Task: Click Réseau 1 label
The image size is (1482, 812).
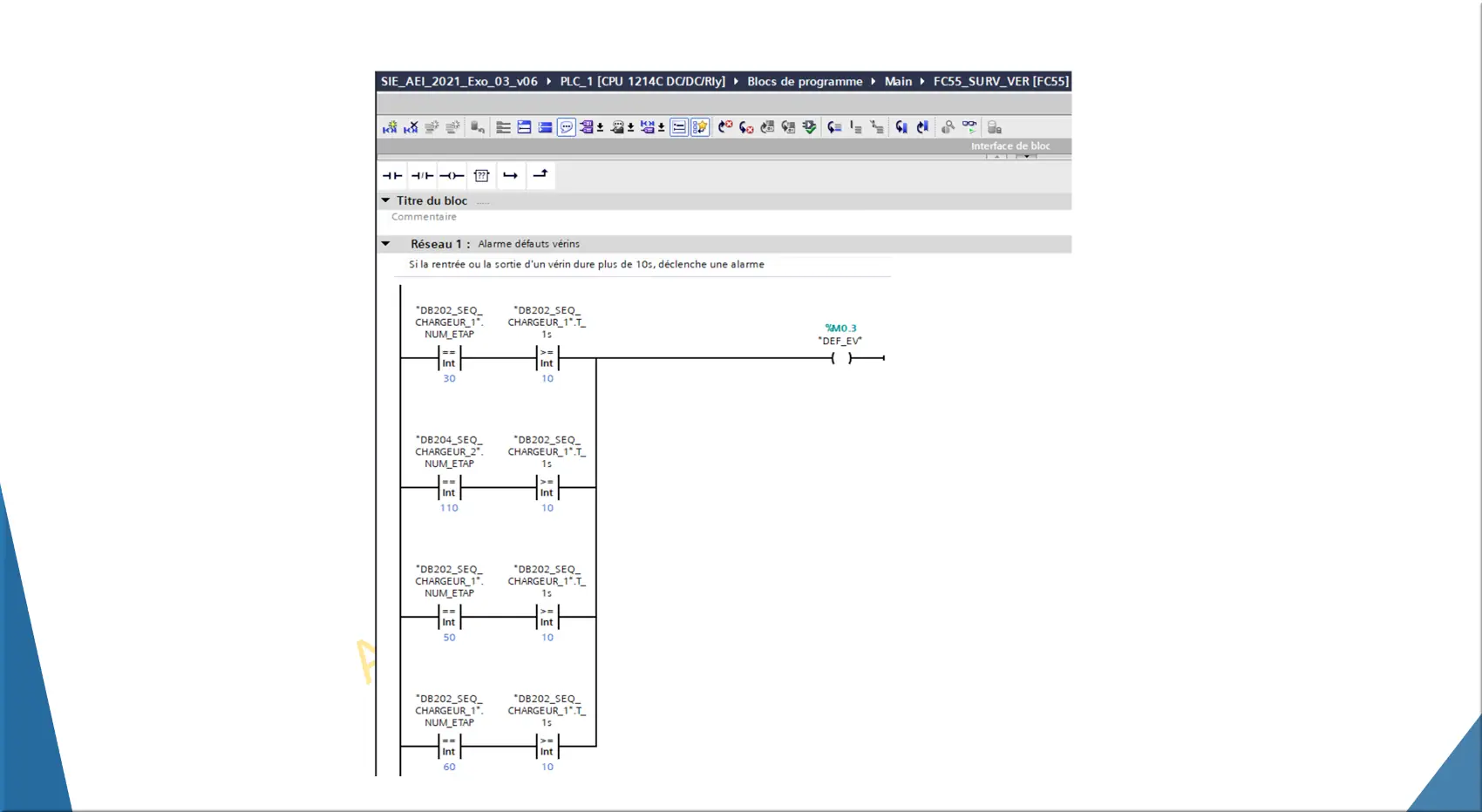Action: coord(440,244)
